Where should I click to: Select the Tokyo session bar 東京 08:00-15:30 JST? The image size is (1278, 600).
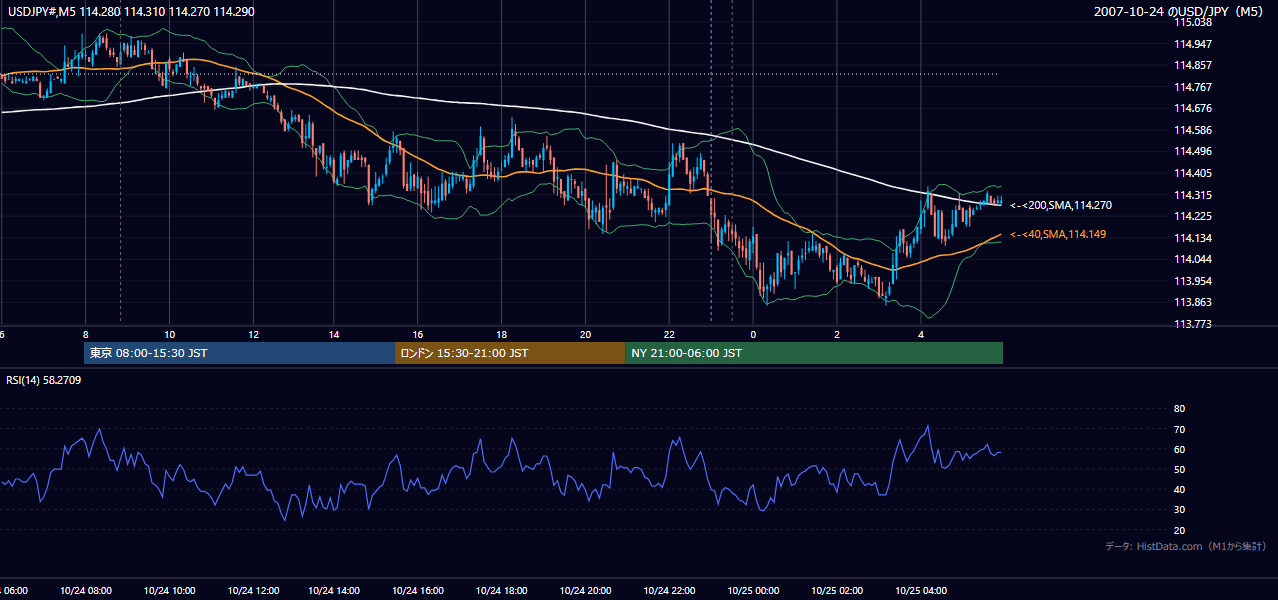coord(240,353)
